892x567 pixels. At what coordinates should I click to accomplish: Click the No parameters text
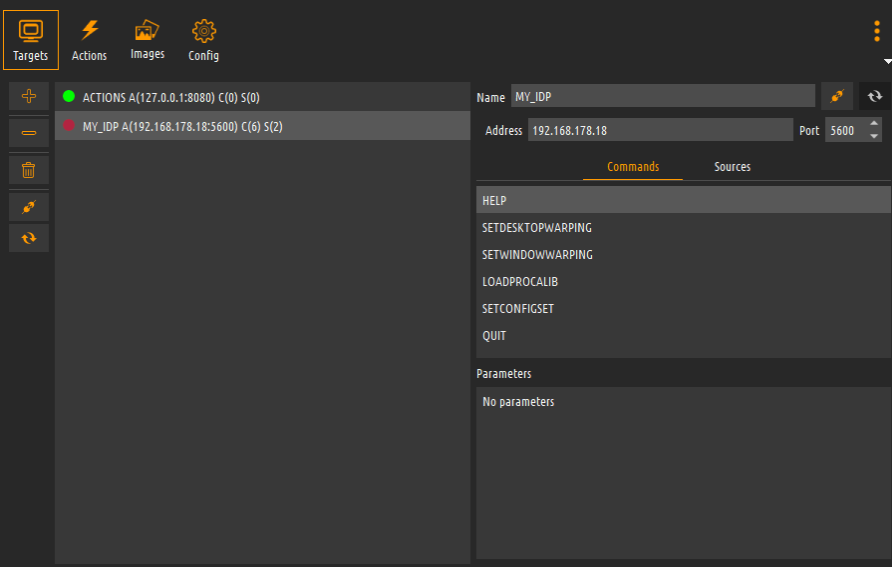pos(518,402)
